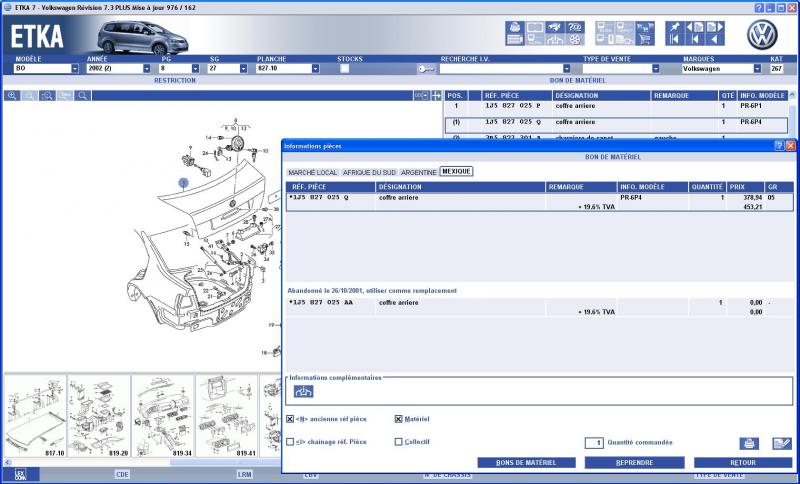
Task: Click the LRM status bar button
Action: pyautogui.click(x=244, y=474)
